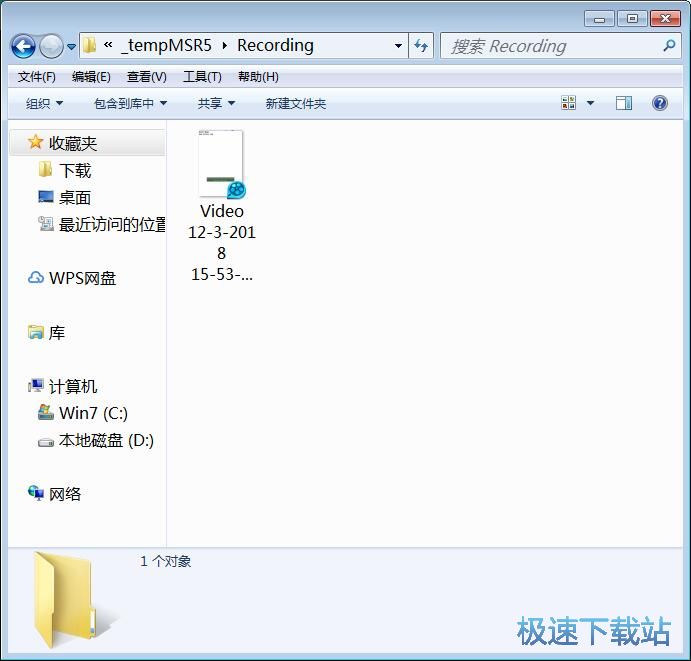This screenshot has width=691, height=661.
Task: Open the 包含到库中 dropdown
Action: pyautogui.click(x=130, y=104)
